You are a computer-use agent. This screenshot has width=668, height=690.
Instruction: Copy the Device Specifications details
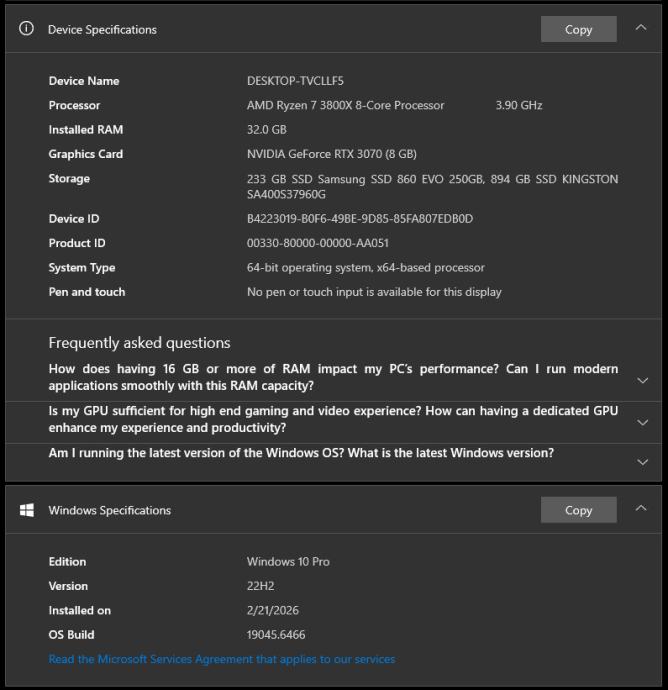578,29
